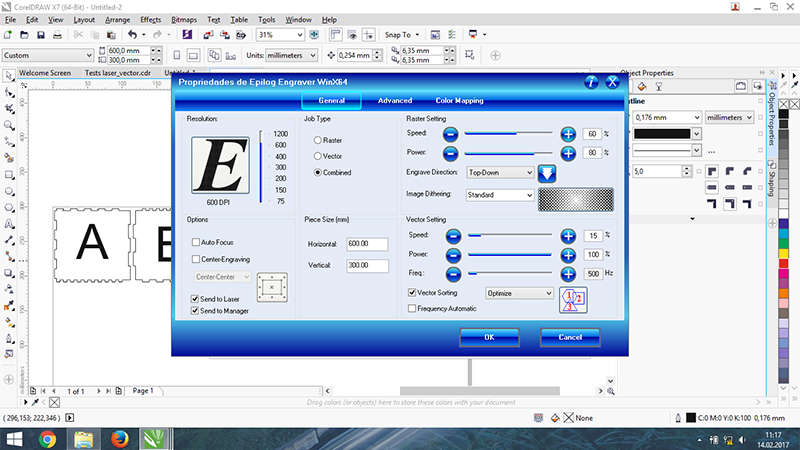Click the Welcome Screen tab

(45, 72)
